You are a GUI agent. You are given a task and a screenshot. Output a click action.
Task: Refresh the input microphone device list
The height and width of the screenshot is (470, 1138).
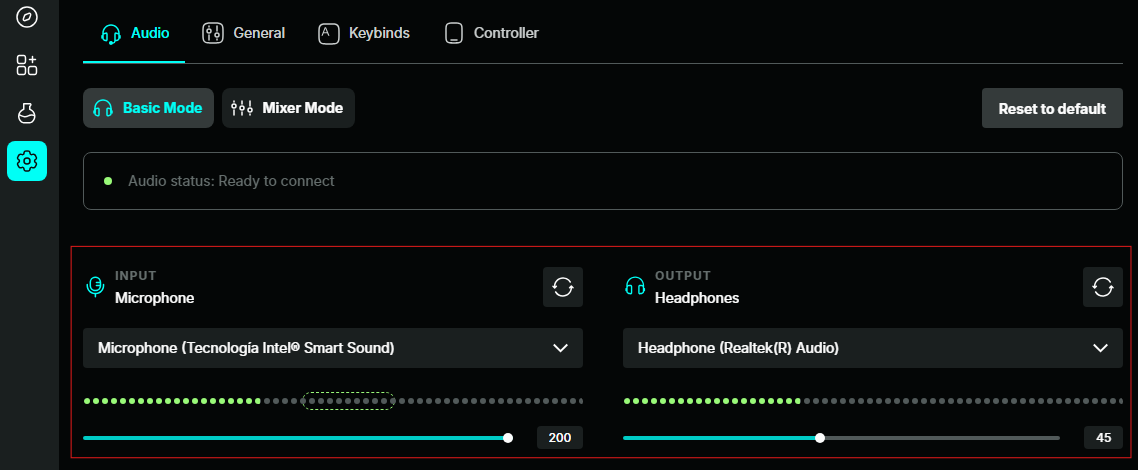pyautogui.click(x=563, y=287)
